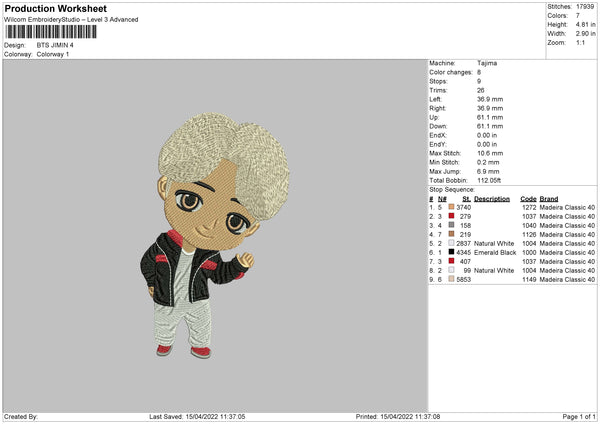
Task: Select the orange swatch for stop 1
Action: coord(451,207)
